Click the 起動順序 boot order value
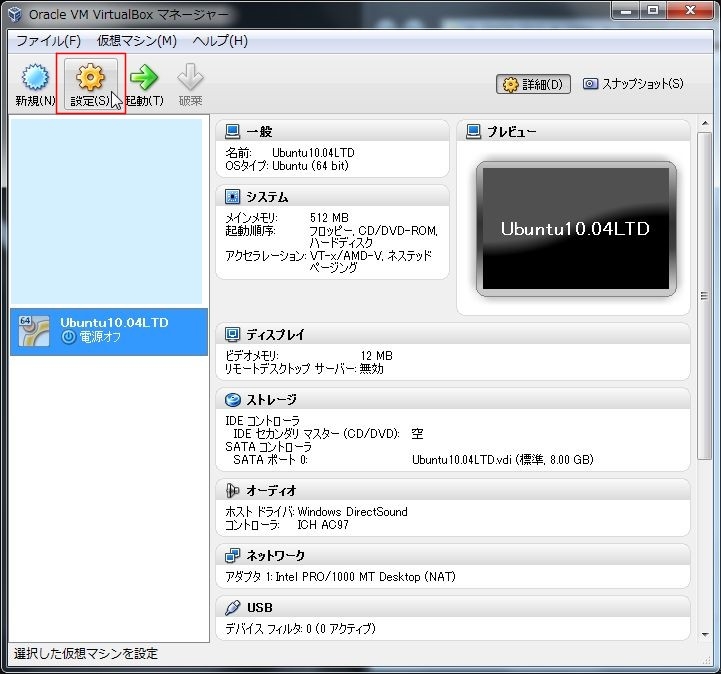 tap(373, 236)
